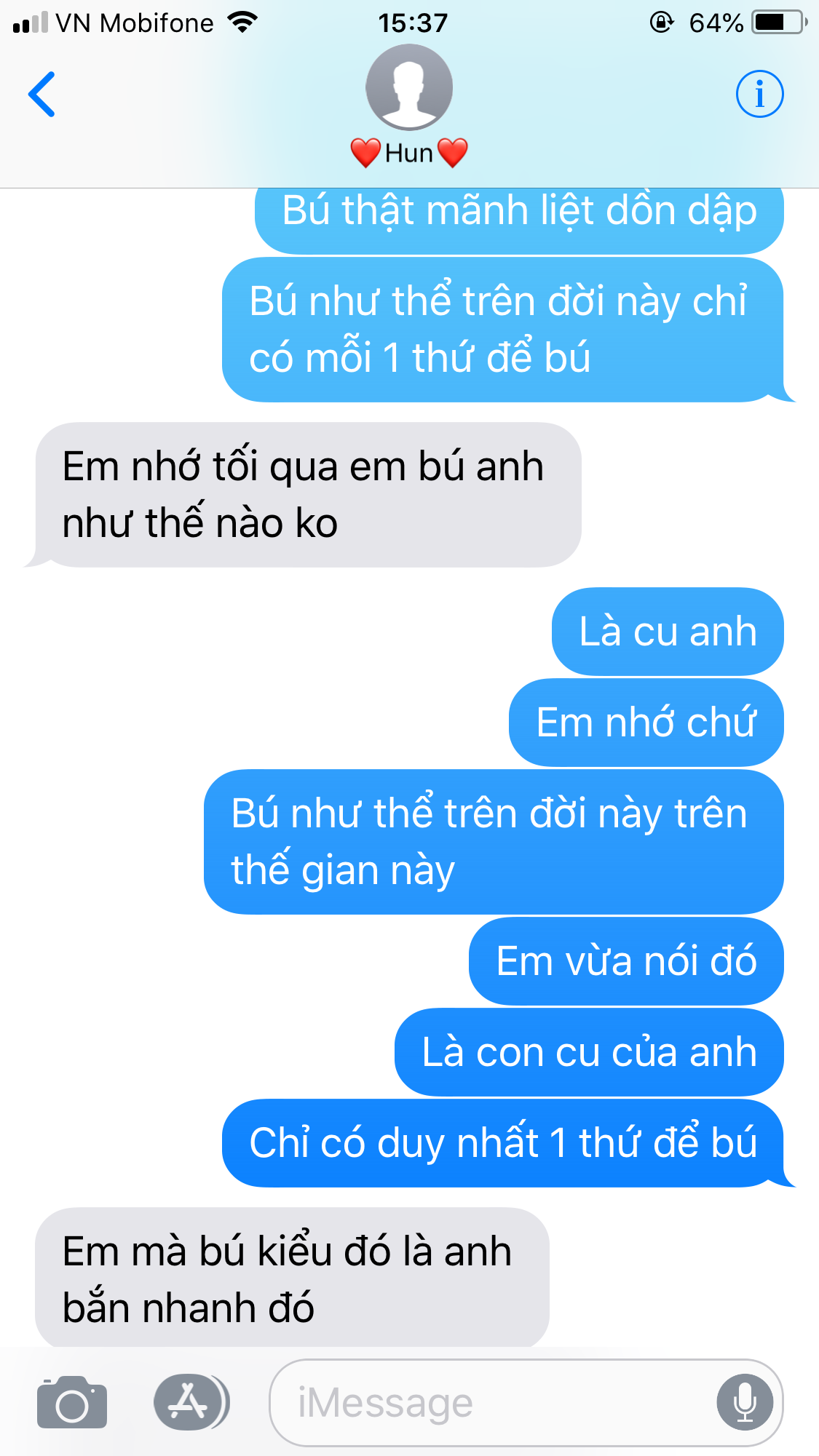
Task: Tap the contact avatar silhouette
Action: point(409,87)
